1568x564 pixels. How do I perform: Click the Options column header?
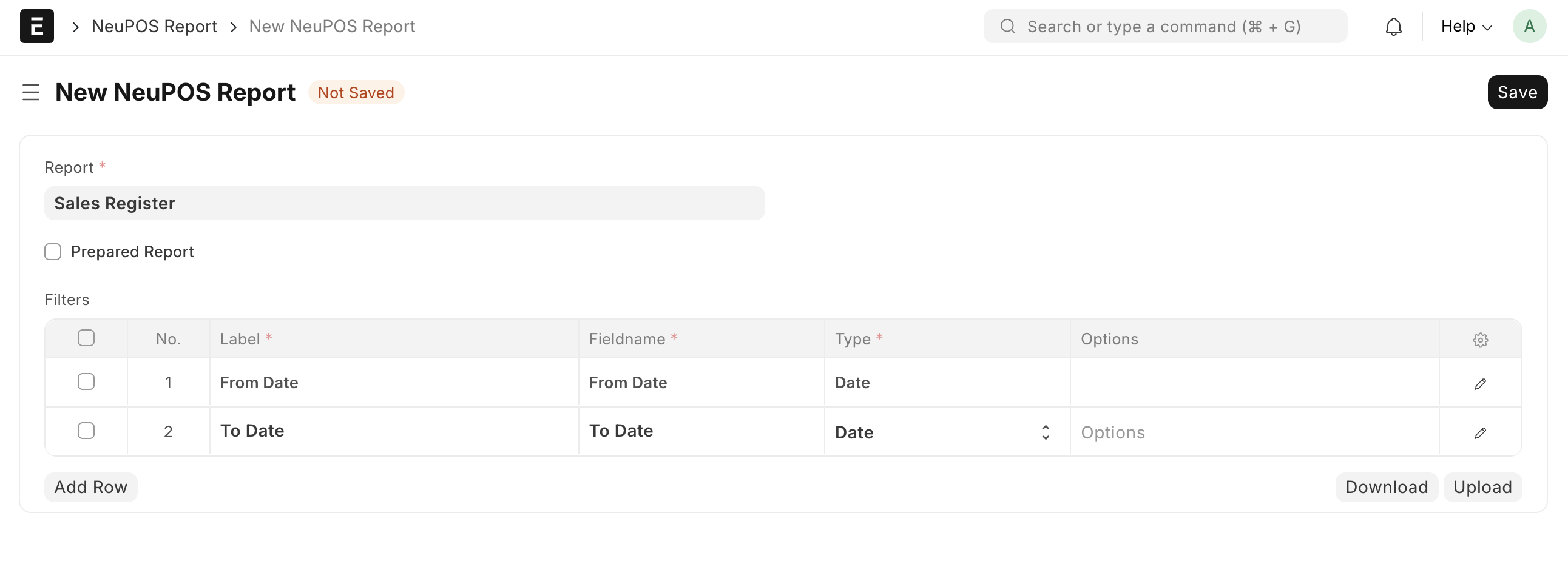click(1254, 339)
